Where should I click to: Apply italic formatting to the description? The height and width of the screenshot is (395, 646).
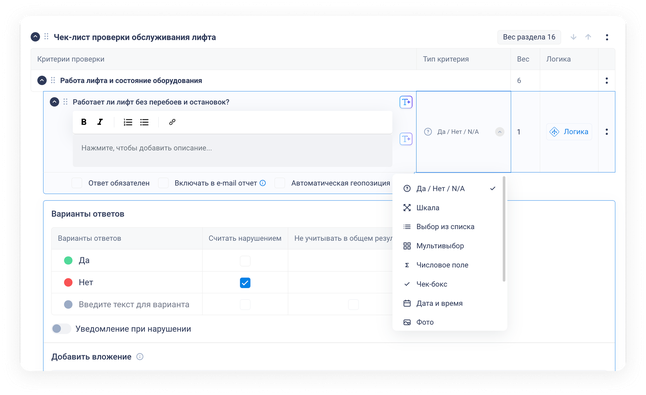click(100, 122)
